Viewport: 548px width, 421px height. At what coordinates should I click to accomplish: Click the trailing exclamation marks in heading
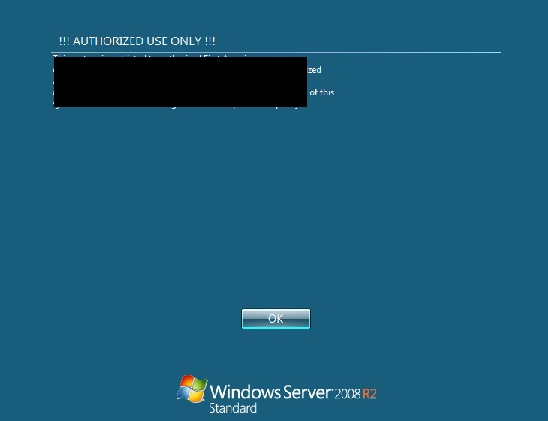click(210, 41)
